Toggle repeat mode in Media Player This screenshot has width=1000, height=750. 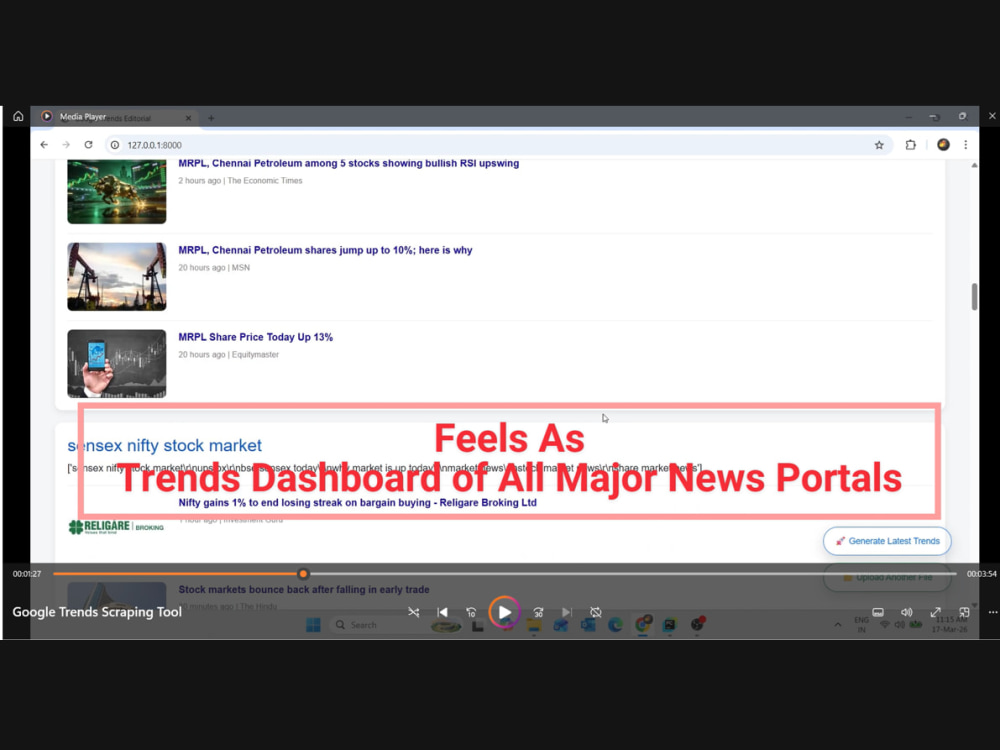596,612
